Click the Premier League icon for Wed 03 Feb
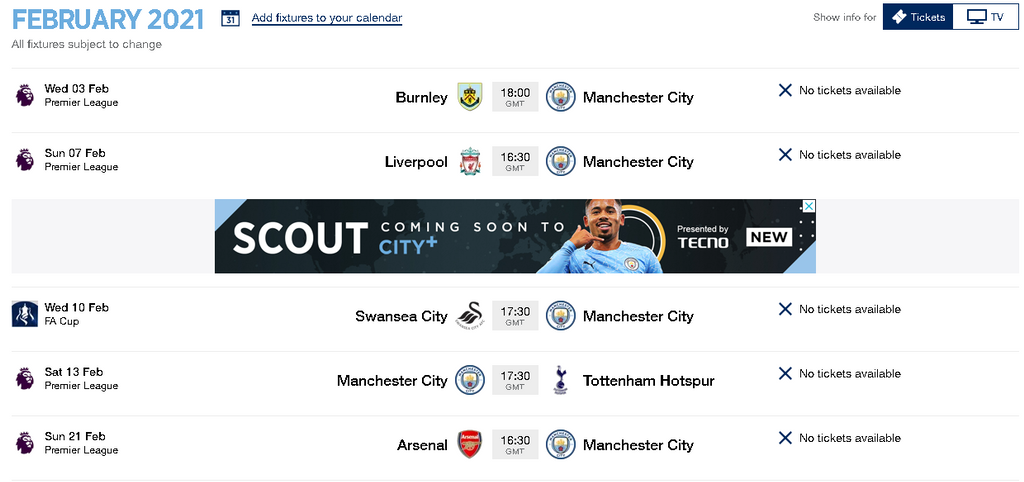The width and height of the screenshot is (1024, 482). click(x=24, y=96)
